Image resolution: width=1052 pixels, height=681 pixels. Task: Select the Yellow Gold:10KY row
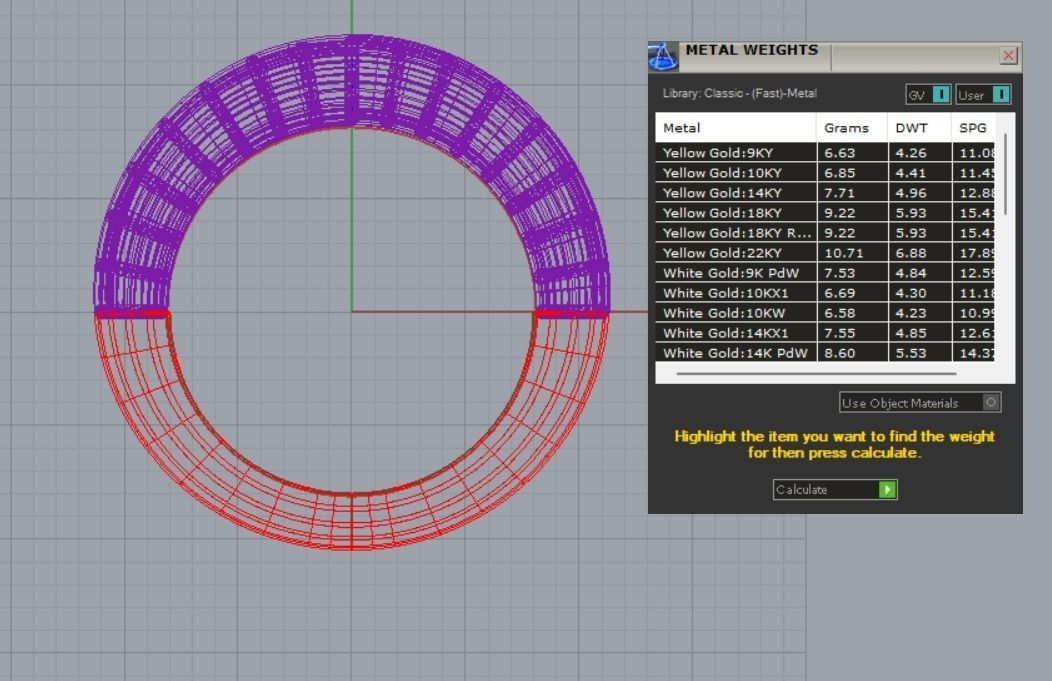click(825, 172)
